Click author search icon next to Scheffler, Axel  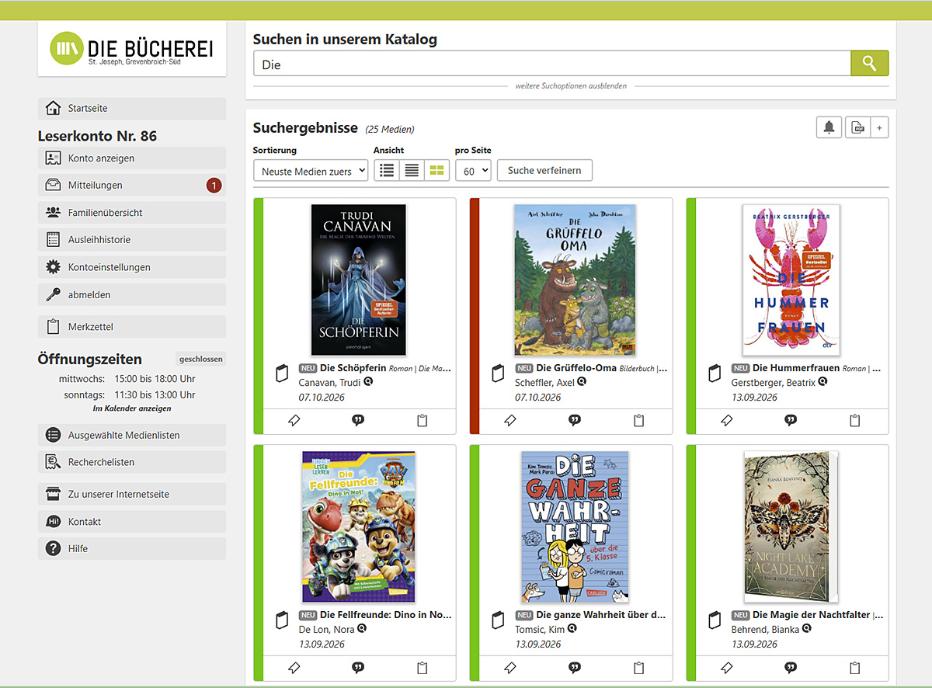pos(582,382)
